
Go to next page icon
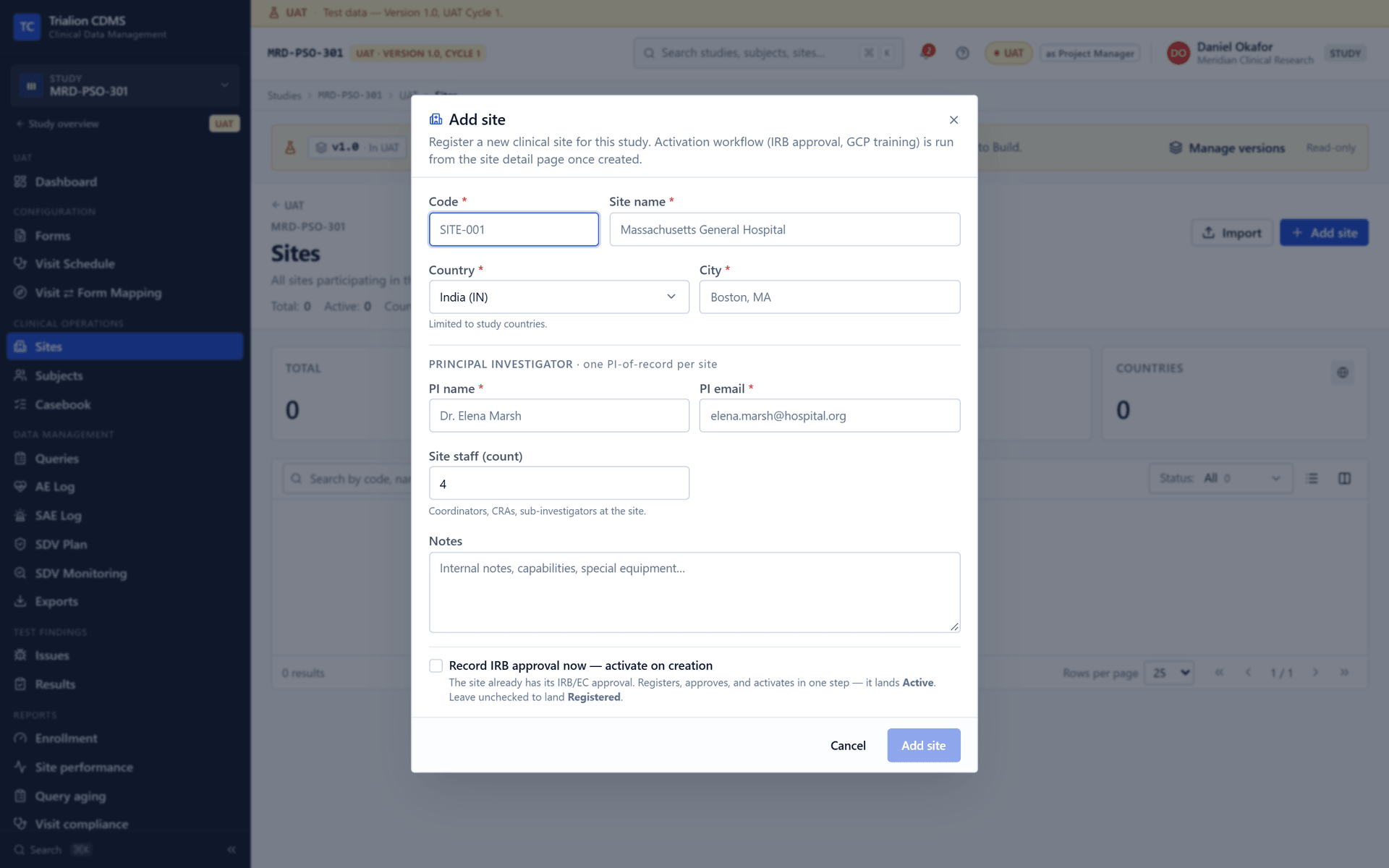click(x=1315, y=673)
